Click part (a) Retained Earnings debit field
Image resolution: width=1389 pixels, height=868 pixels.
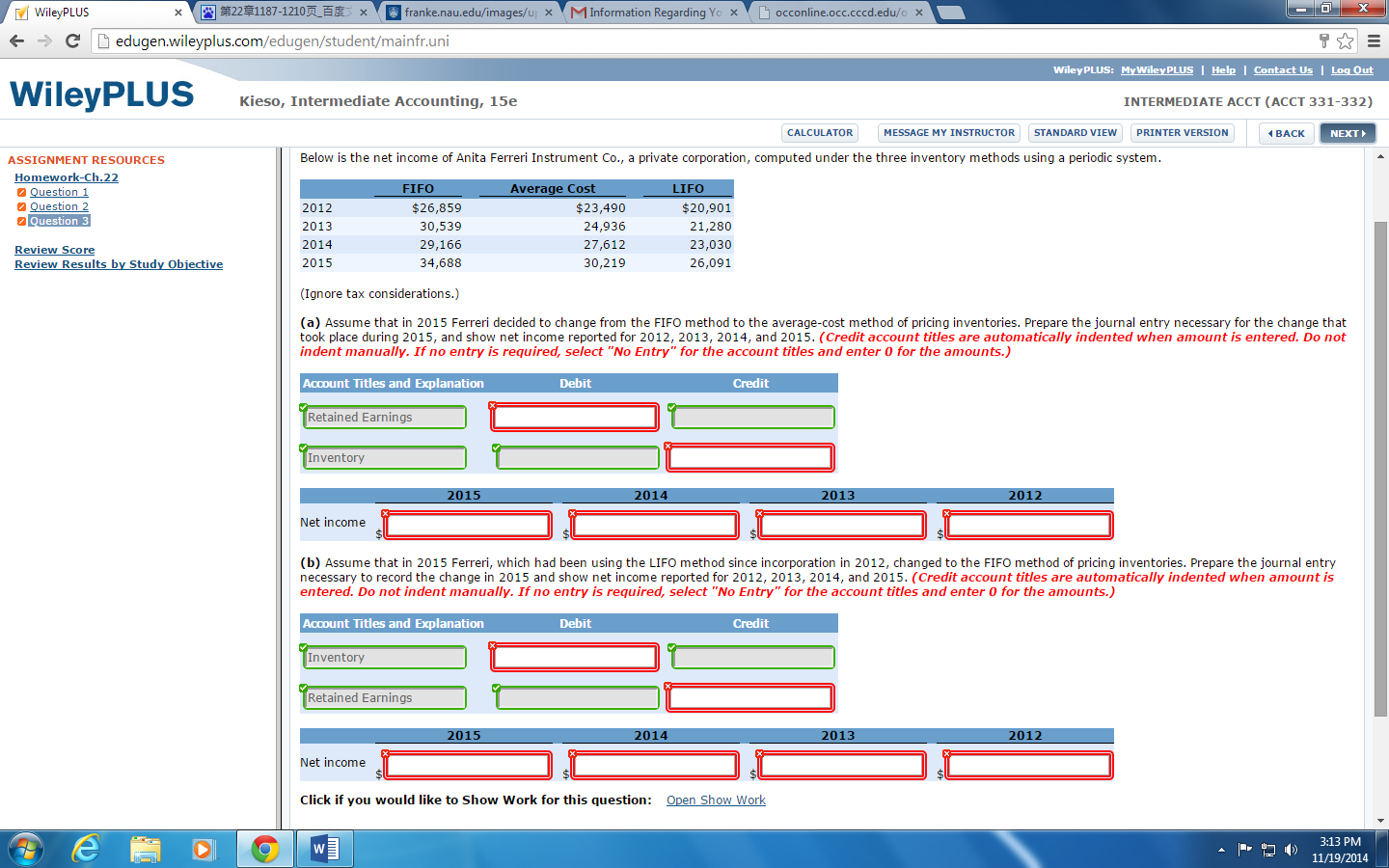pyautogui.click(x=575, y=418)
